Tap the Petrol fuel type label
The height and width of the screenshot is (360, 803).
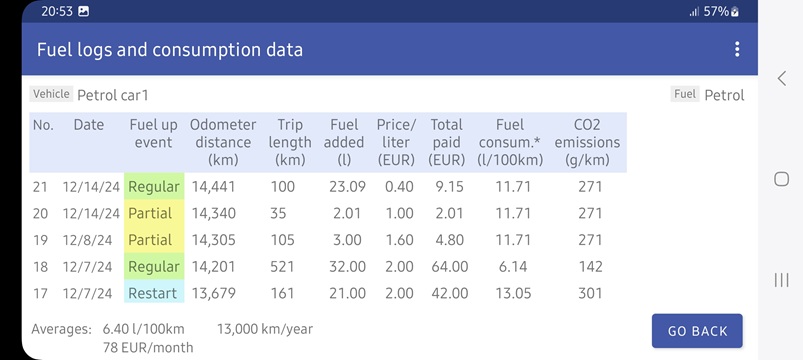[724, 95]
